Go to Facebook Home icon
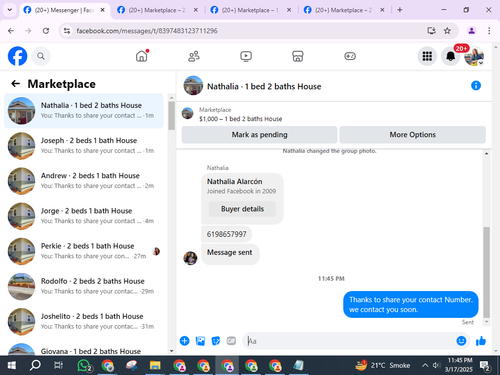This screenshot has height=375, width=500. tap(142, 56)
